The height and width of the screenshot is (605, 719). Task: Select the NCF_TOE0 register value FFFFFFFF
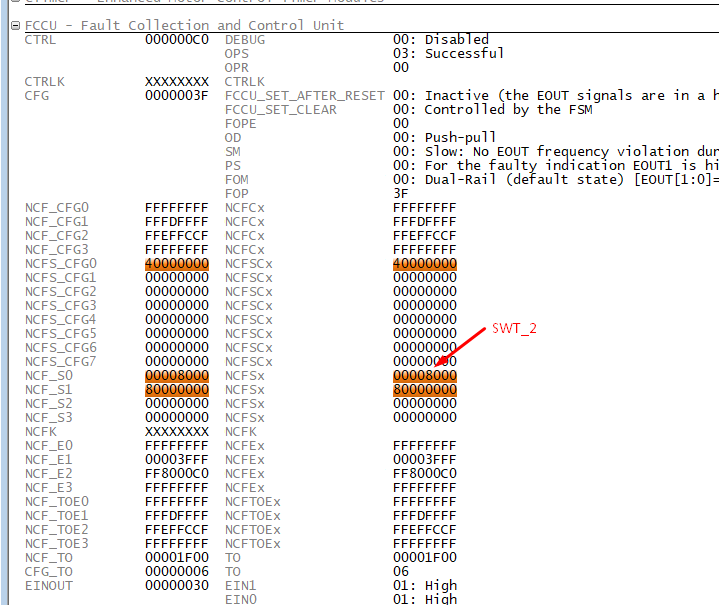point(177,501)
